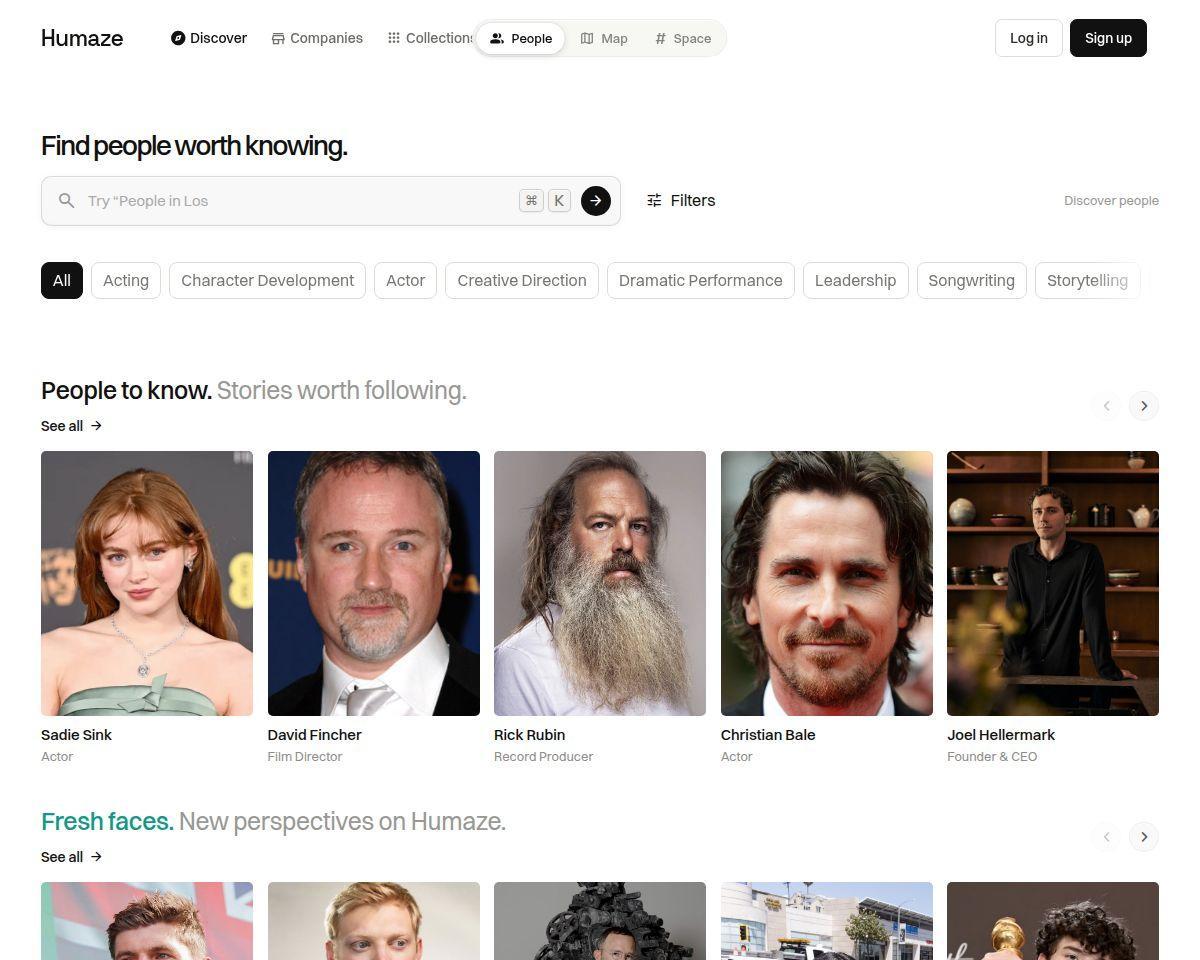This screenshot has width=1200, height=960.
Task: Click the Founder & CEO subtitle
Action: [992, 757]
